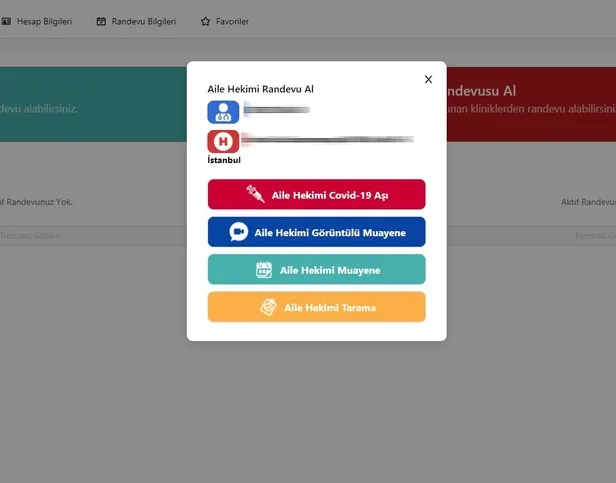Click the teal appointment card on left

(90, 104)
